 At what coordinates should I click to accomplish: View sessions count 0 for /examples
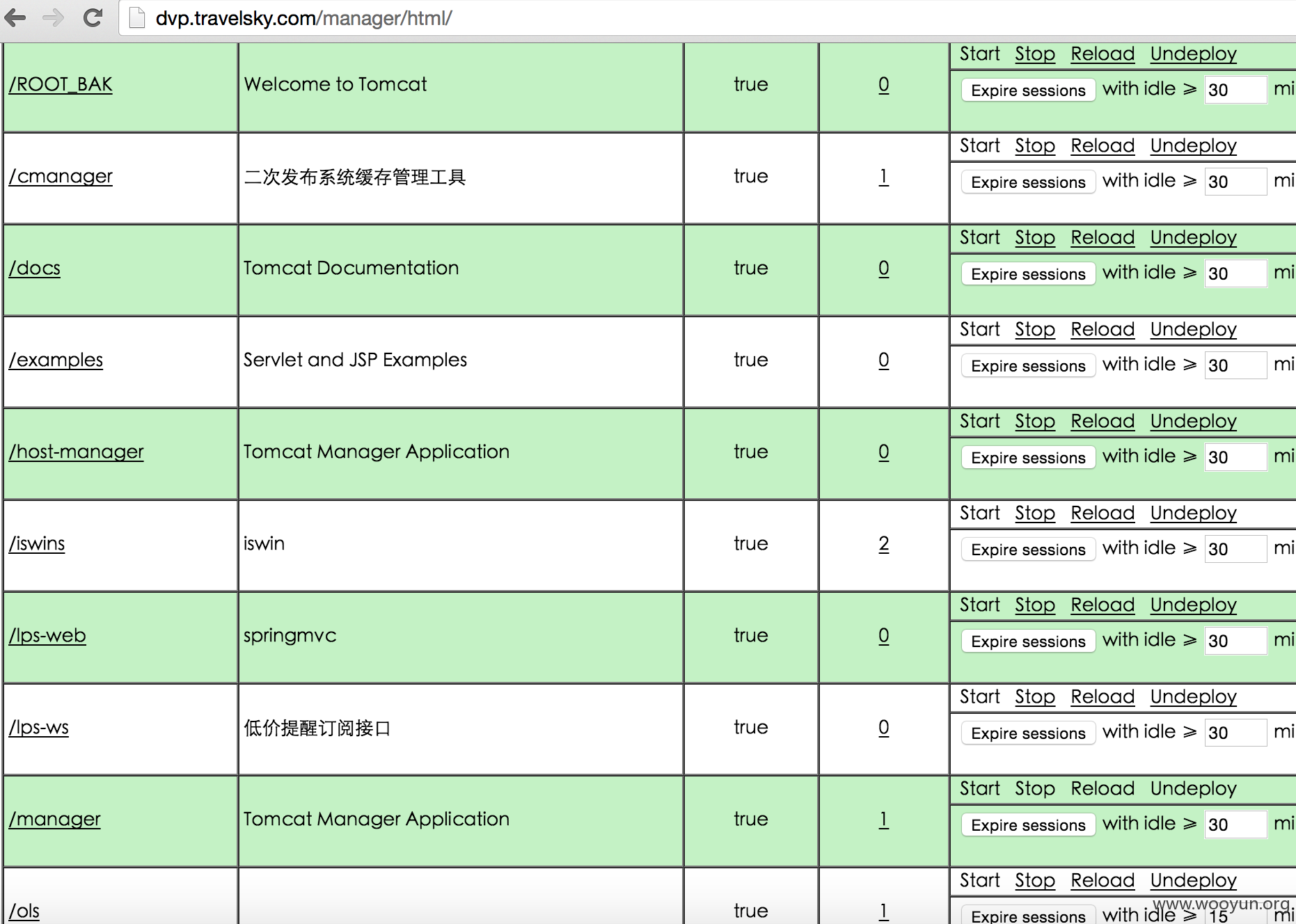click(884, 360)
